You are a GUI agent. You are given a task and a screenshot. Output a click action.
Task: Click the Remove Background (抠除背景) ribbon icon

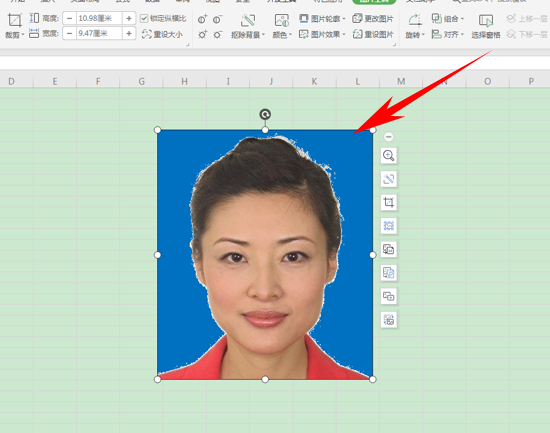248,21
